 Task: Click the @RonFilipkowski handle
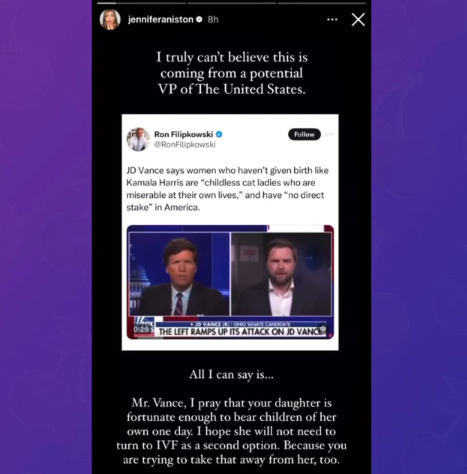coord(185,144)
